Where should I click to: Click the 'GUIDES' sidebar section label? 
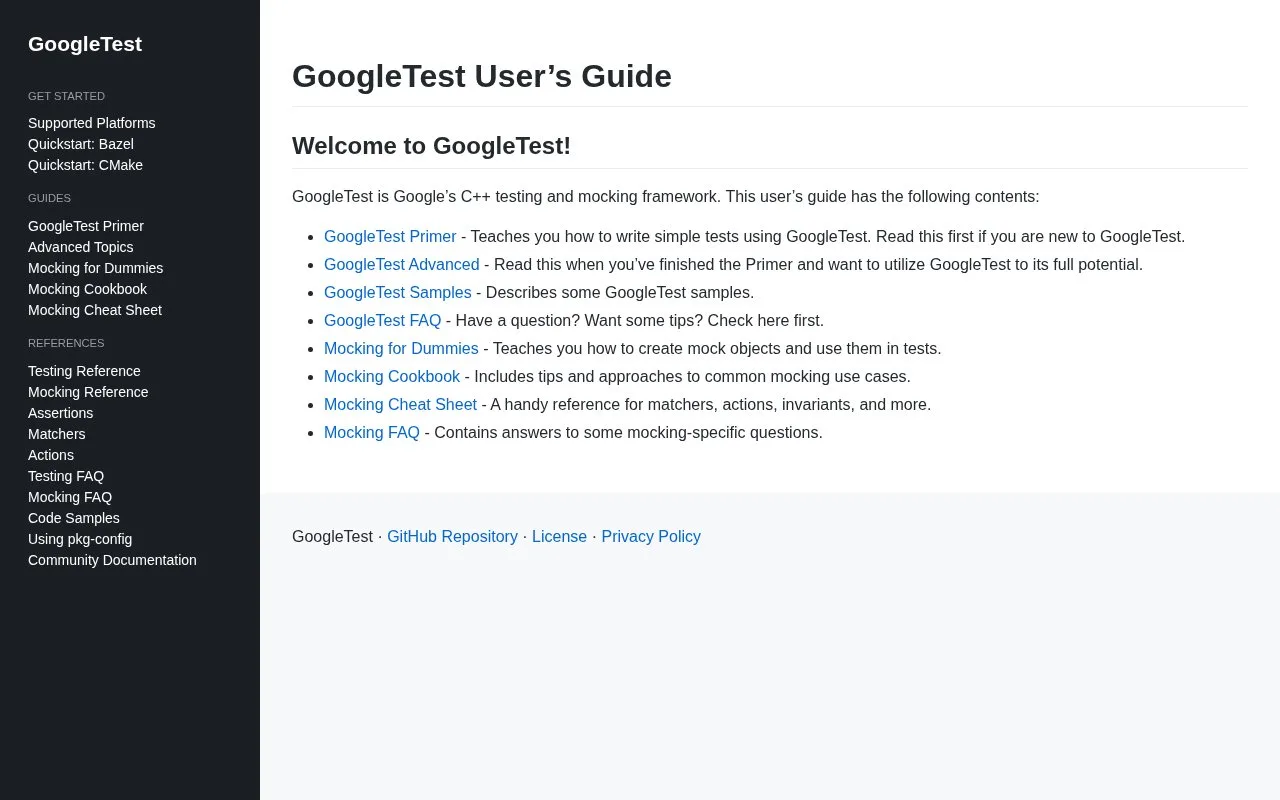click(49, 198)
